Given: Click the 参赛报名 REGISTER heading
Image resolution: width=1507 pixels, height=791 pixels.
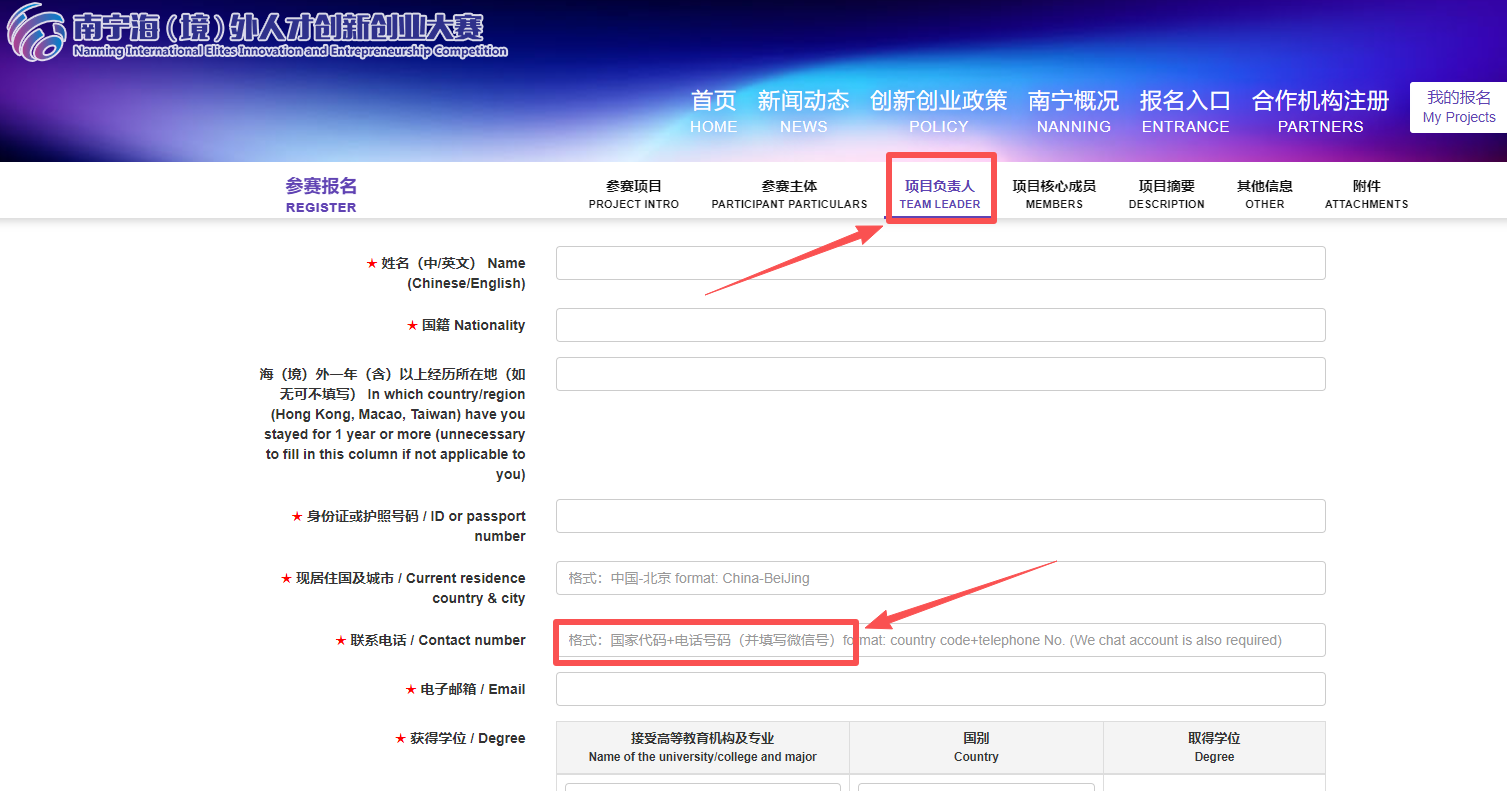Looking at the screenshot, I should pyautogui.click(x=321, y=194).
